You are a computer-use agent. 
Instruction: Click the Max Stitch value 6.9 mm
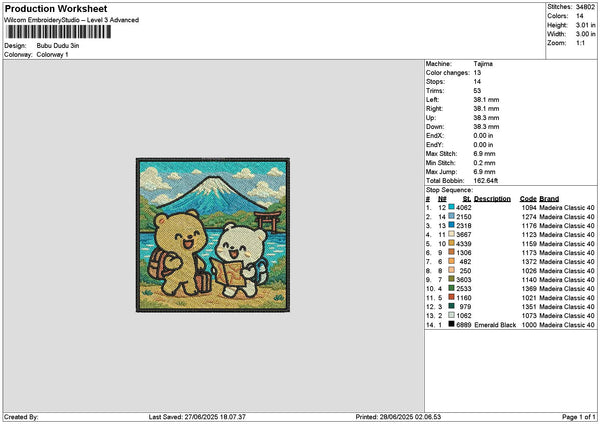pos(484,154)
